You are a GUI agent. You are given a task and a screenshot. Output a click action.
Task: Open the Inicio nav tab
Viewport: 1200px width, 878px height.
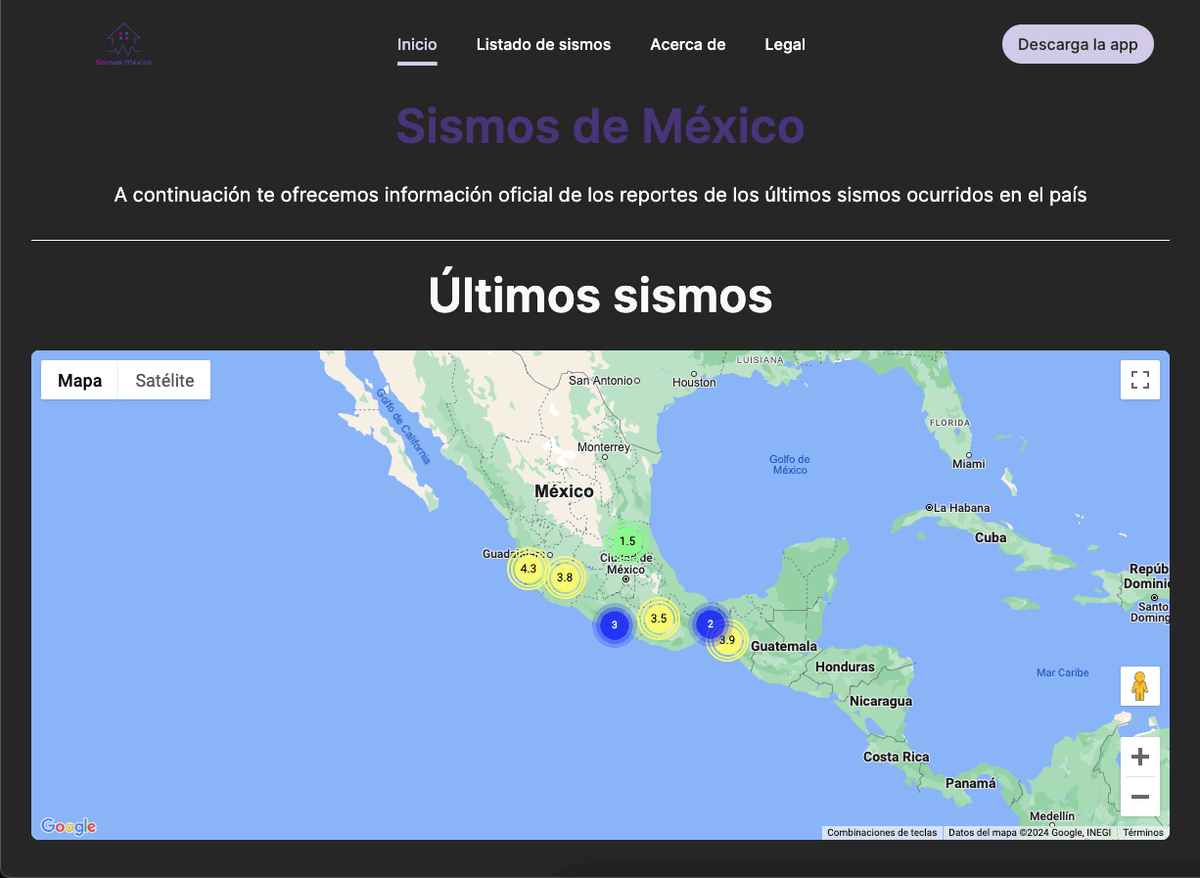[417, 44]
